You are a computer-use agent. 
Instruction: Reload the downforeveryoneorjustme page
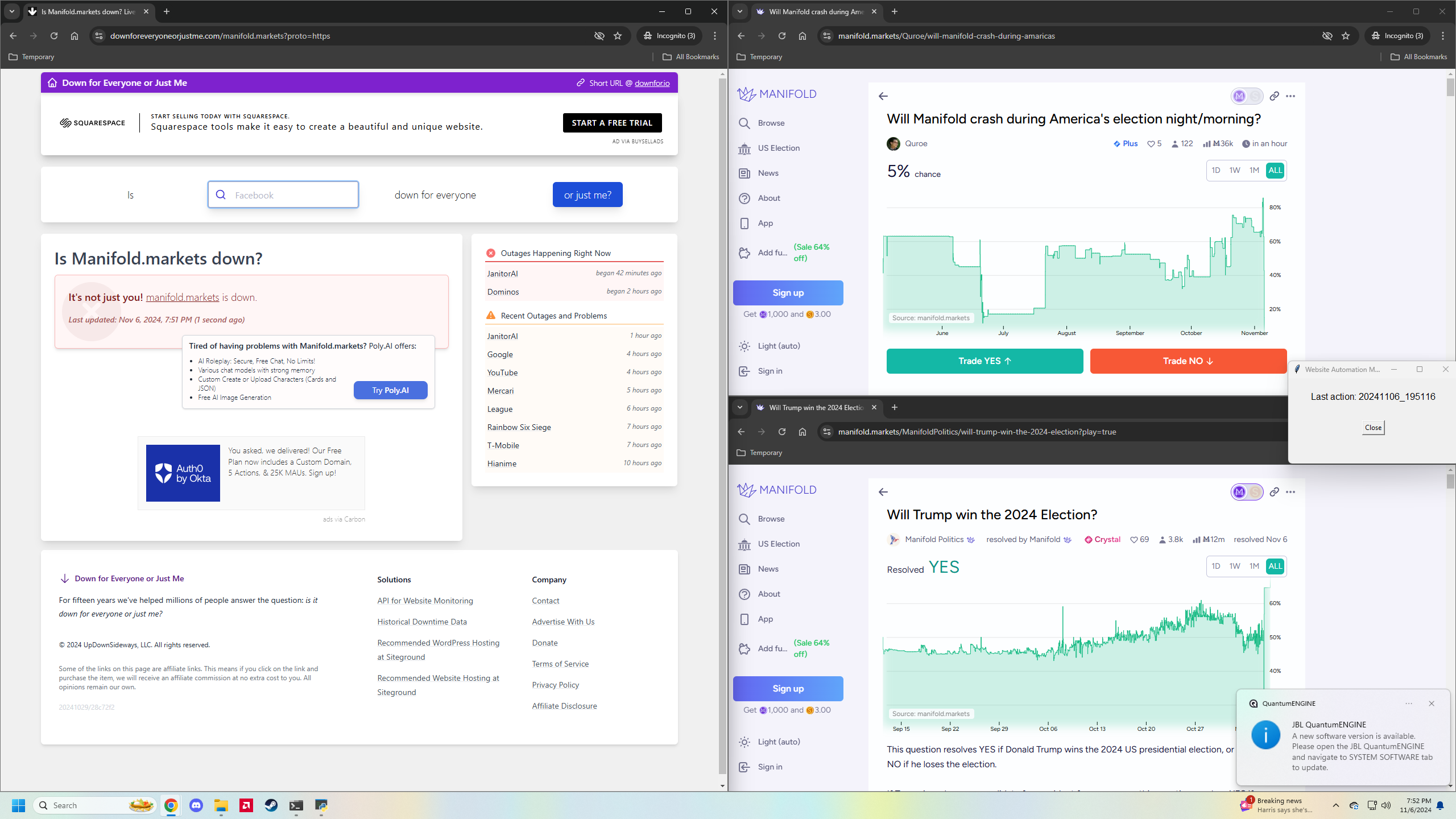pos(54,36)
